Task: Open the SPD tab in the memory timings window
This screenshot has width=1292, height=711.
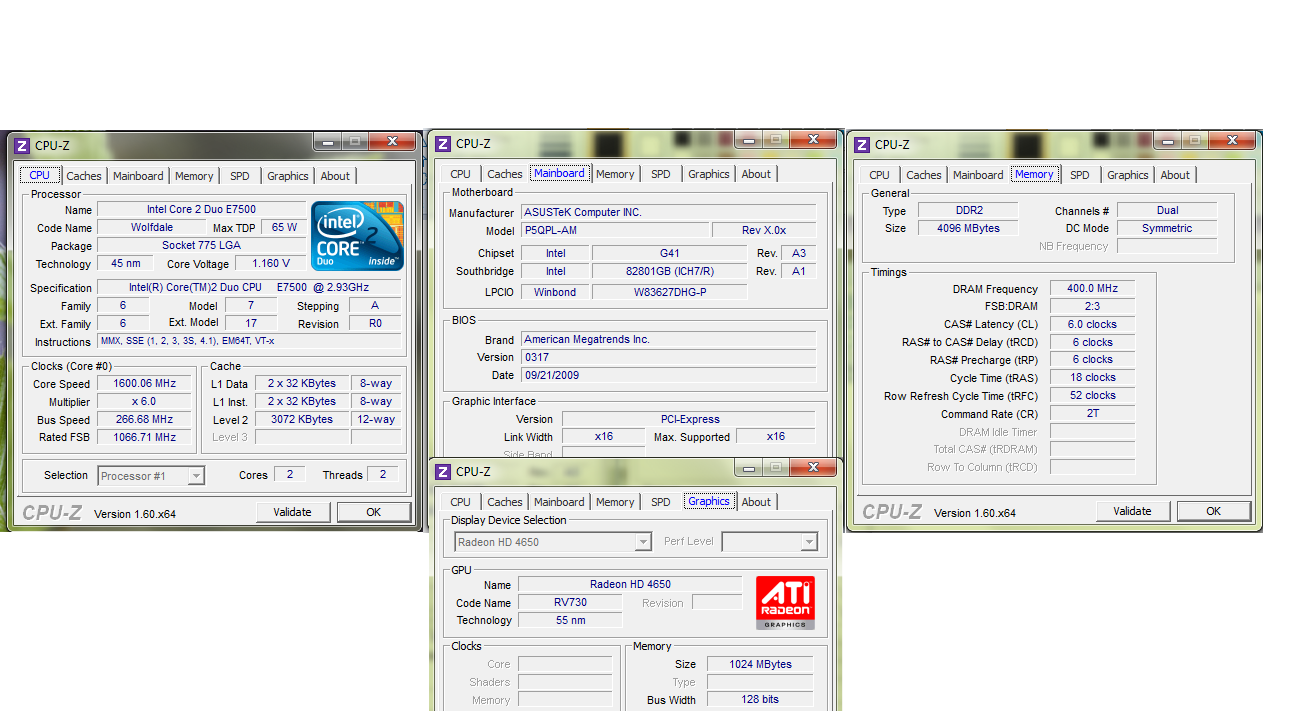Action: point(1080,175)
